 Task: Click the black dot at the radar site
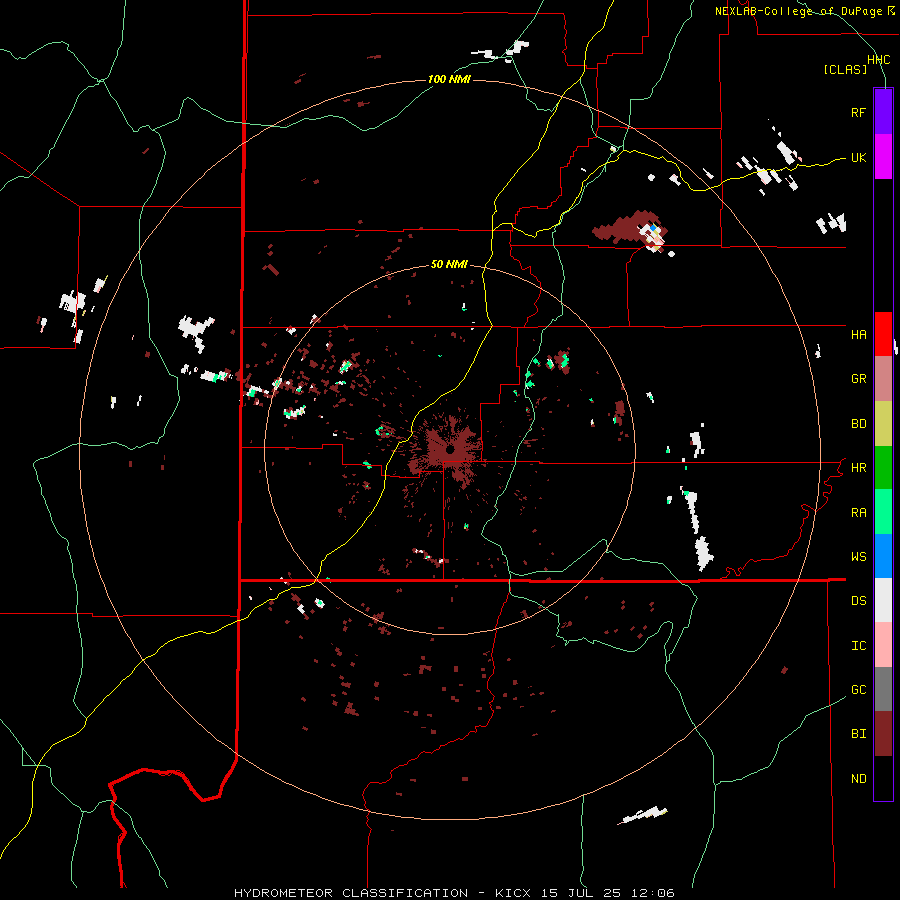(451, 449)
